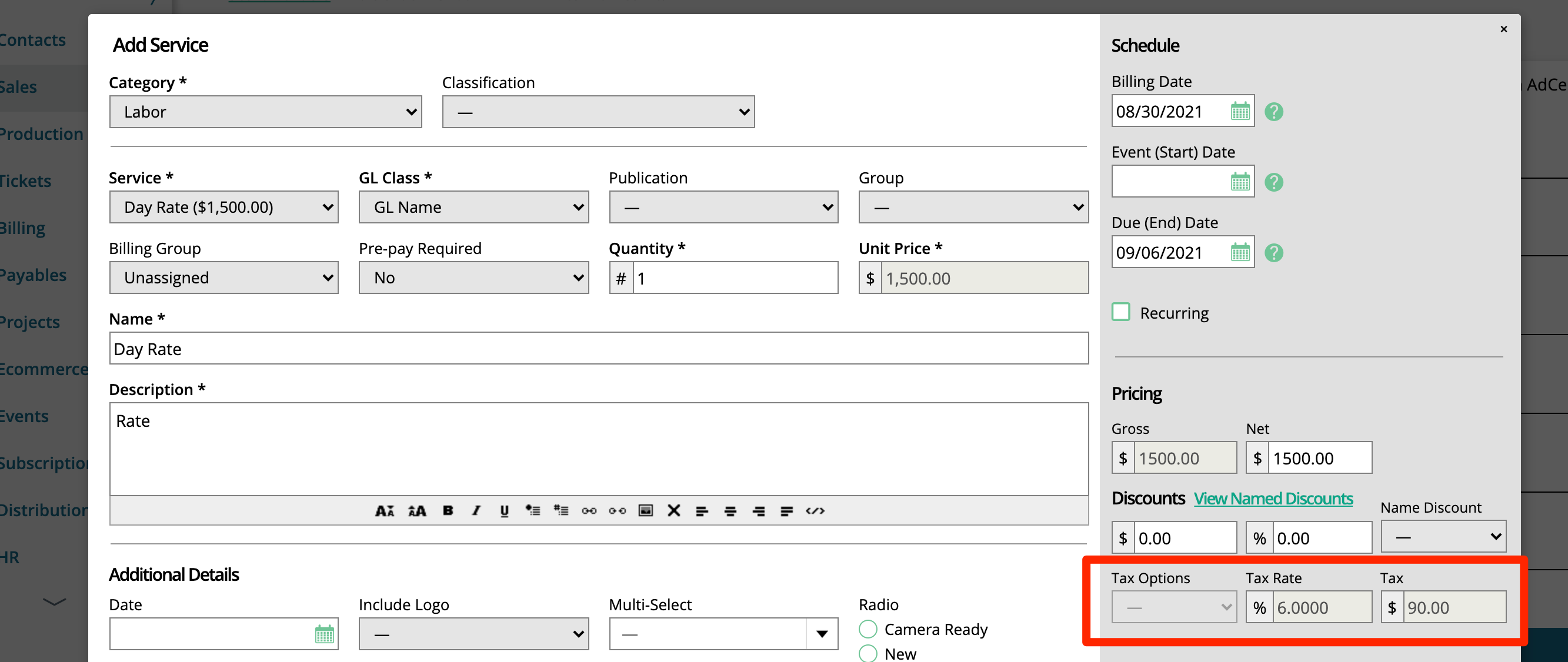Screen dimensions: 1568x662
Task: Insert image using the editor toolbar
Action: (645, 510)
